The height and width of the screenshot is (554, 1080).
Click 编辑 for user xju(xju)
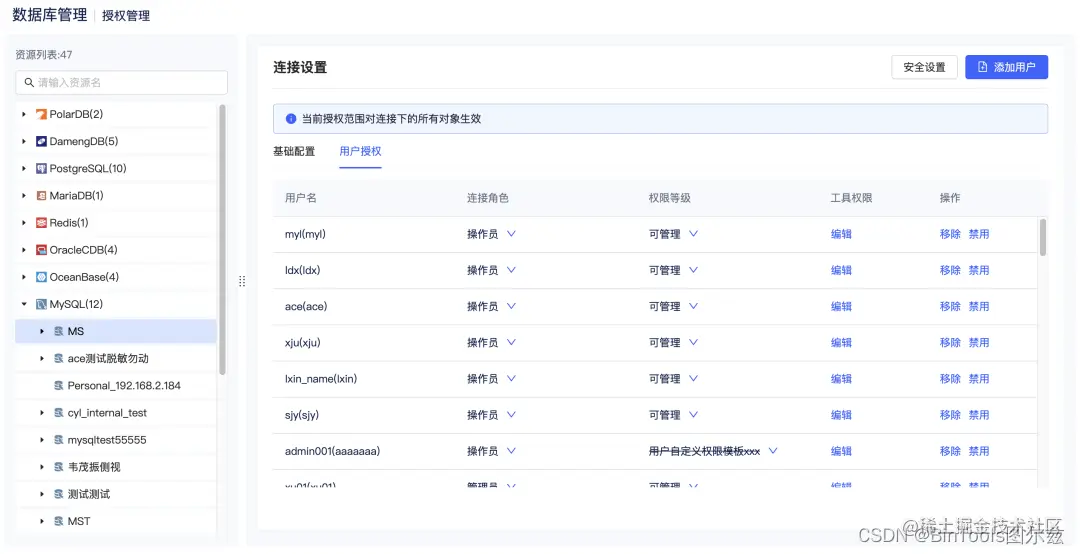pyautogui.click(x=841, y=342)
